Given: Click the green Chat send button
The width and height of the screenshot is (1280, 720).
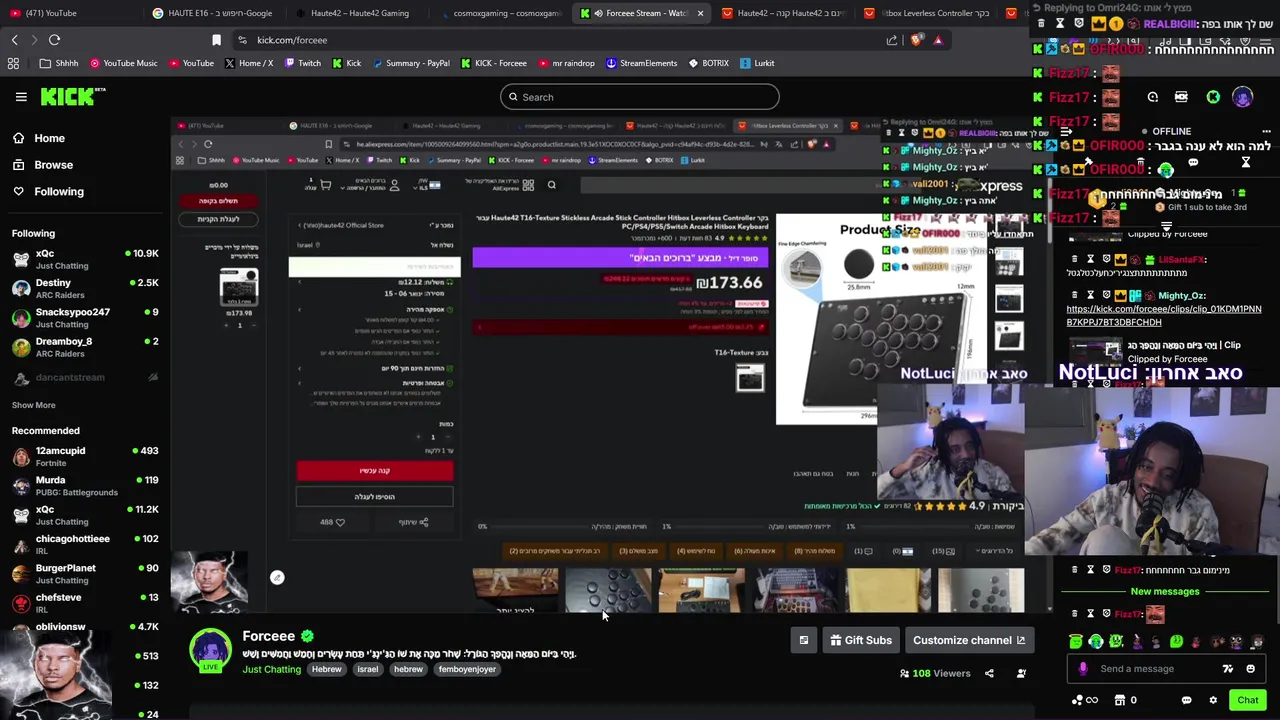Looking at the screenshot, I should (1247, 700).
